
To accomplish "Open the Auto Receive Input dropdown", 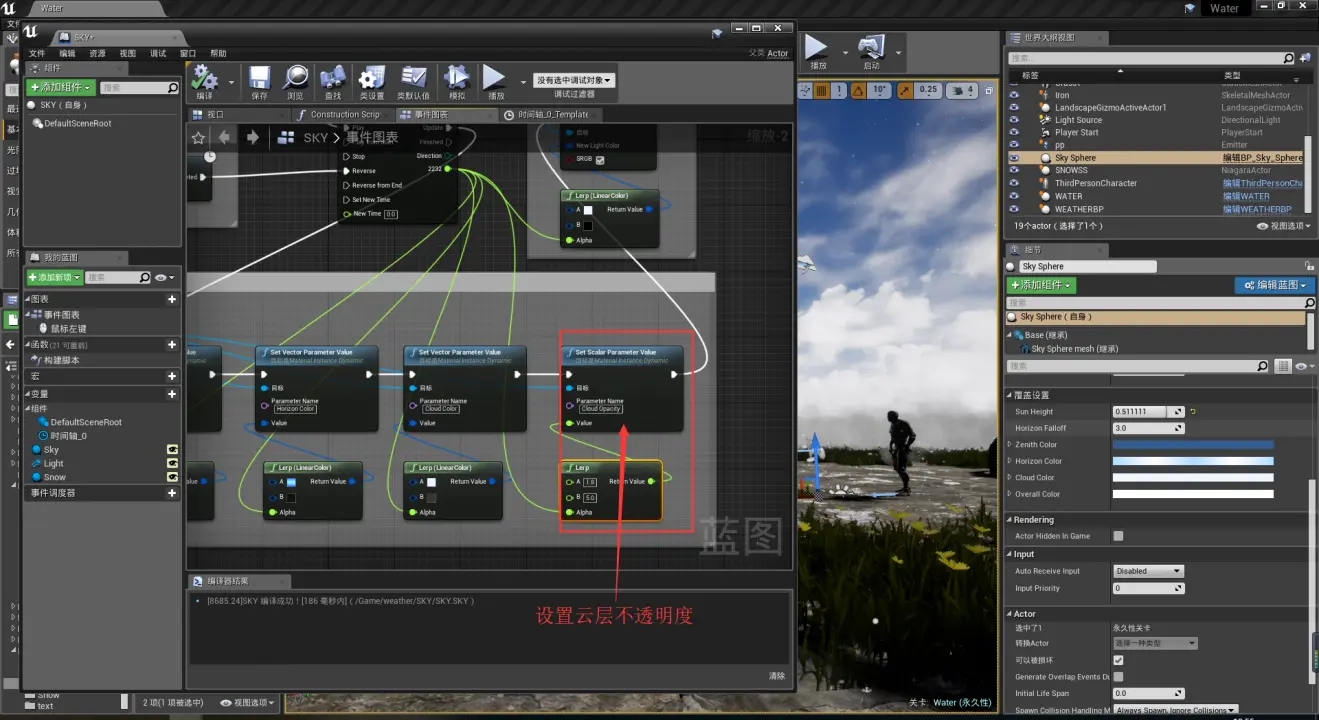I will [1148, 571].
